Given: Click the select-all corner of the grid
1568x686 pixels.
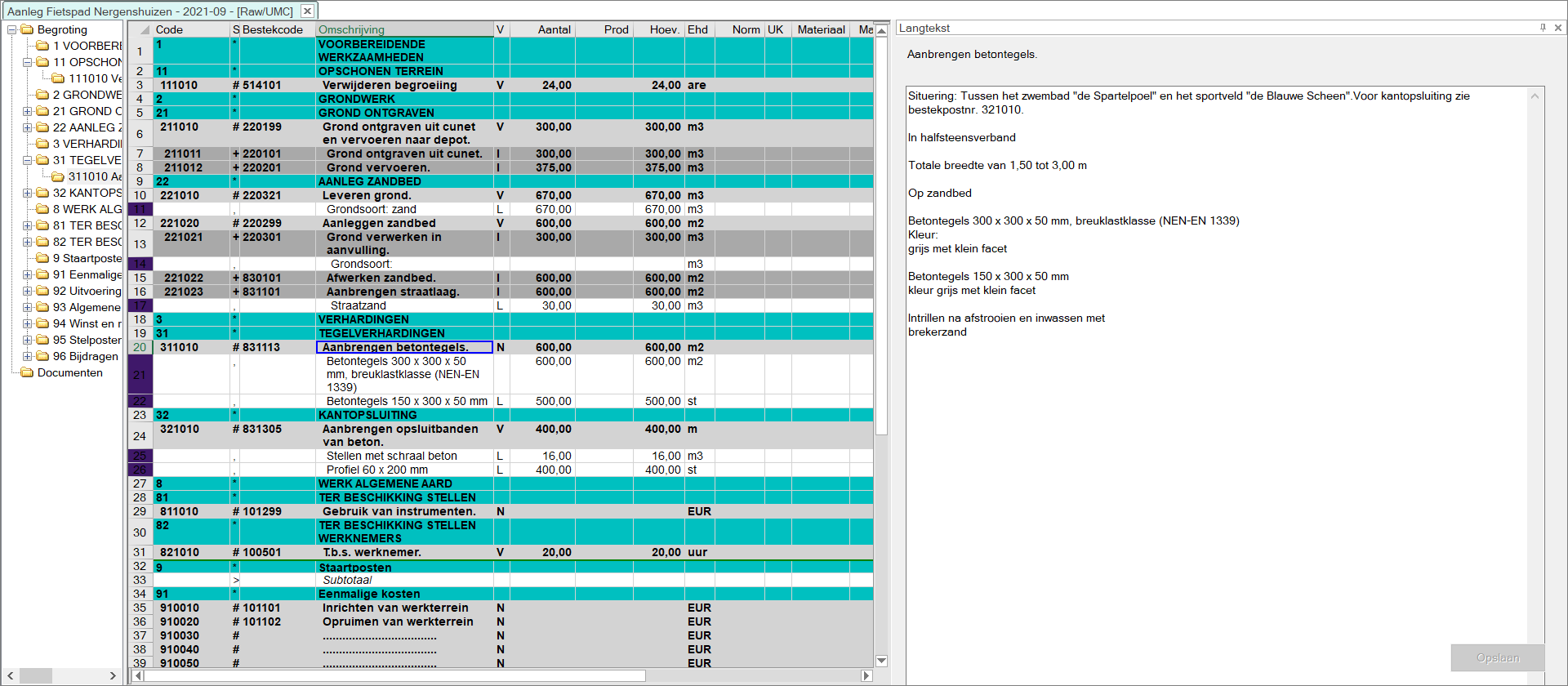Looking at the screenshot, I should tap(140, 29).
